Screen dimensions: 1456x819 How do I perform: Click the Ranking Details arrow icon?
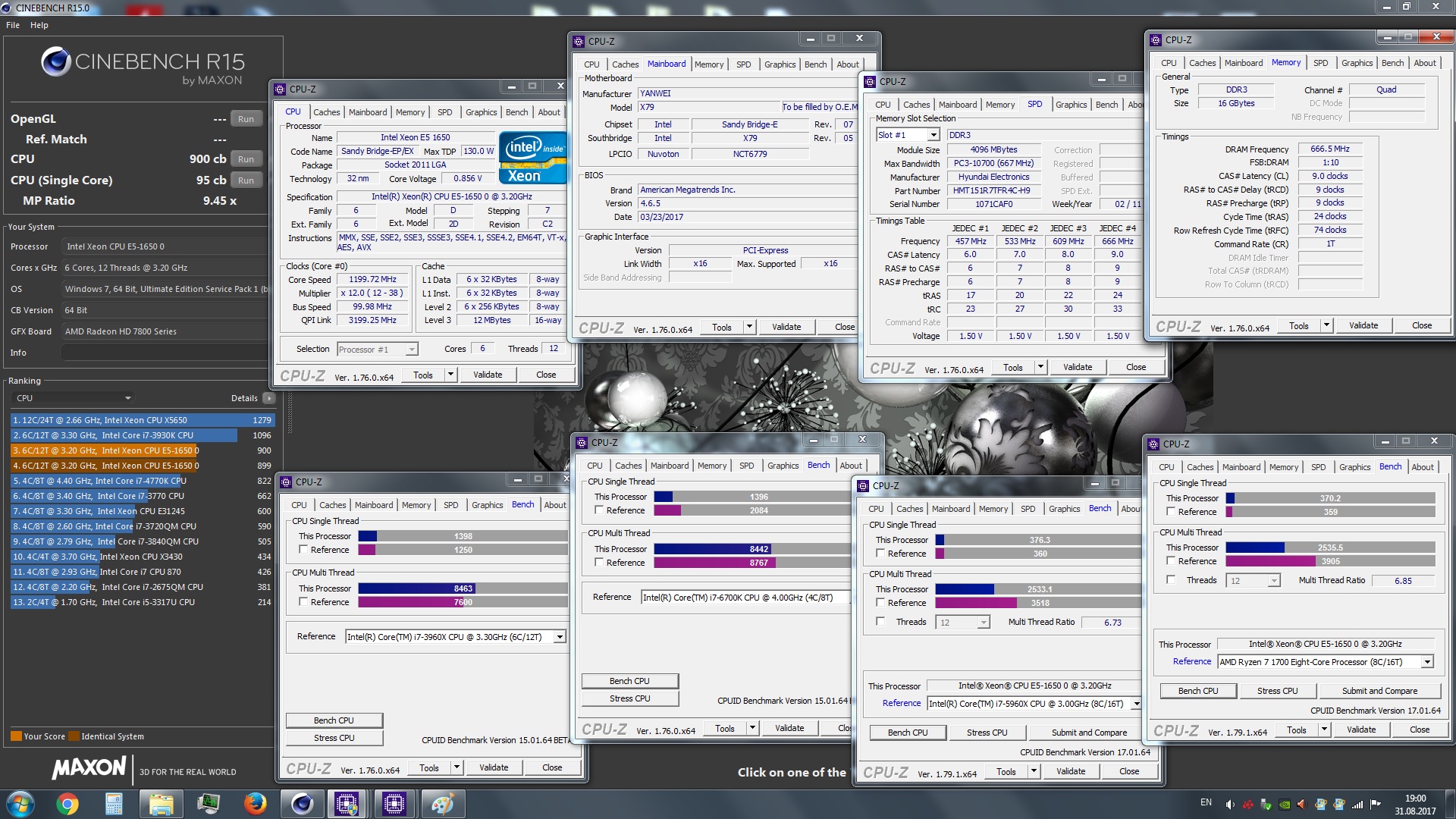[269, 398]
